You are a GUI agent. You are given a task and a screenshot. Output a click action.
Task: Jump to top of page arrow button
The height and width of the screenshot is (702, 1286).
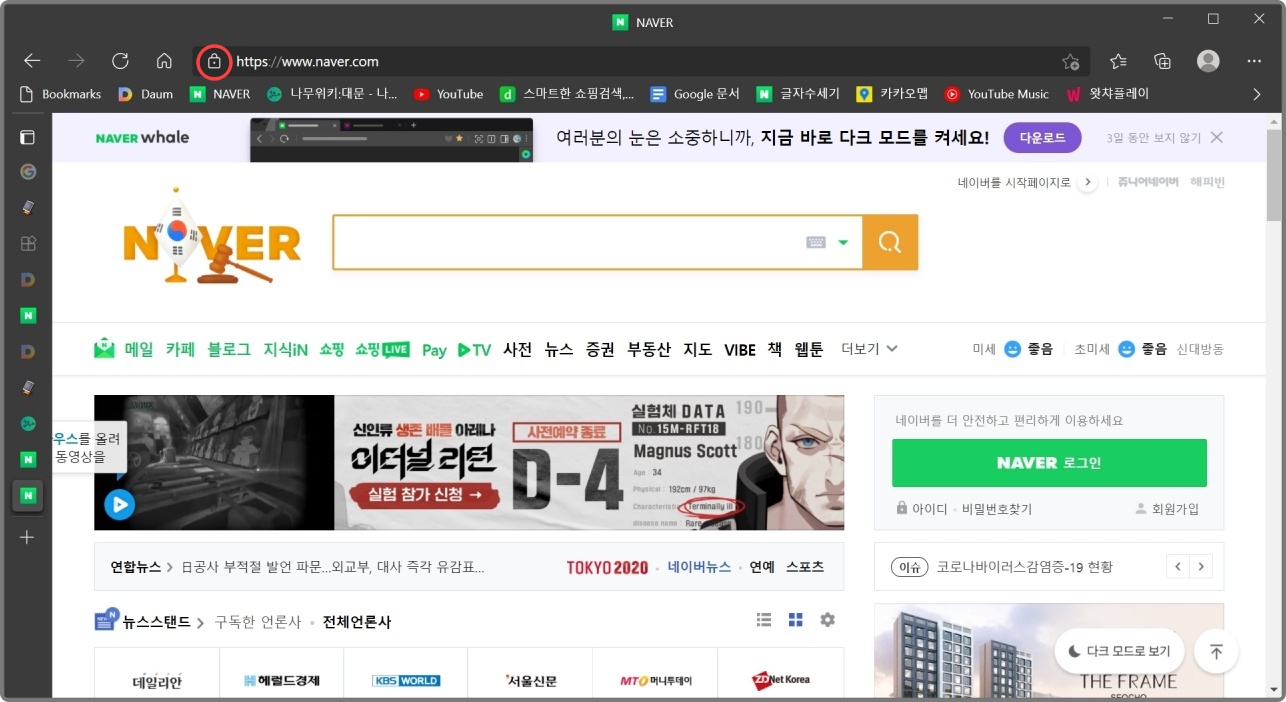point(1216,652)
